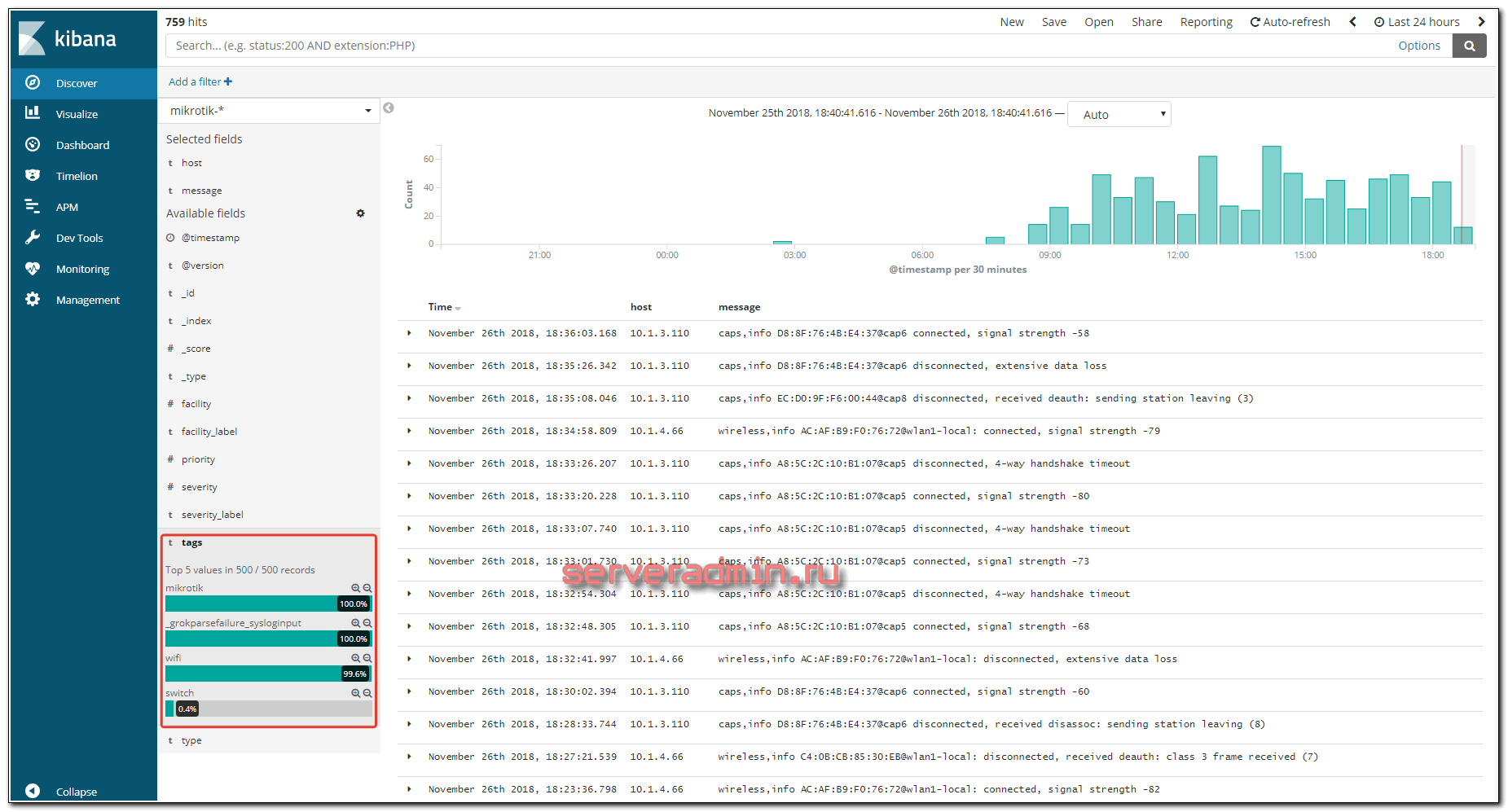
Task: Open Dev Tools wrench icon
Action: point(33,237)
